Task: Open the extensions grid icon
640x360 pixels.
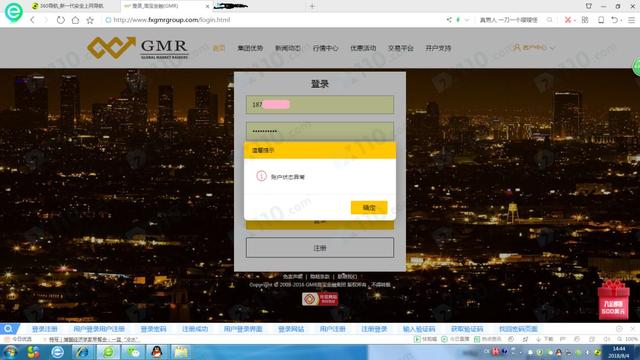Action: pos(585,20)
